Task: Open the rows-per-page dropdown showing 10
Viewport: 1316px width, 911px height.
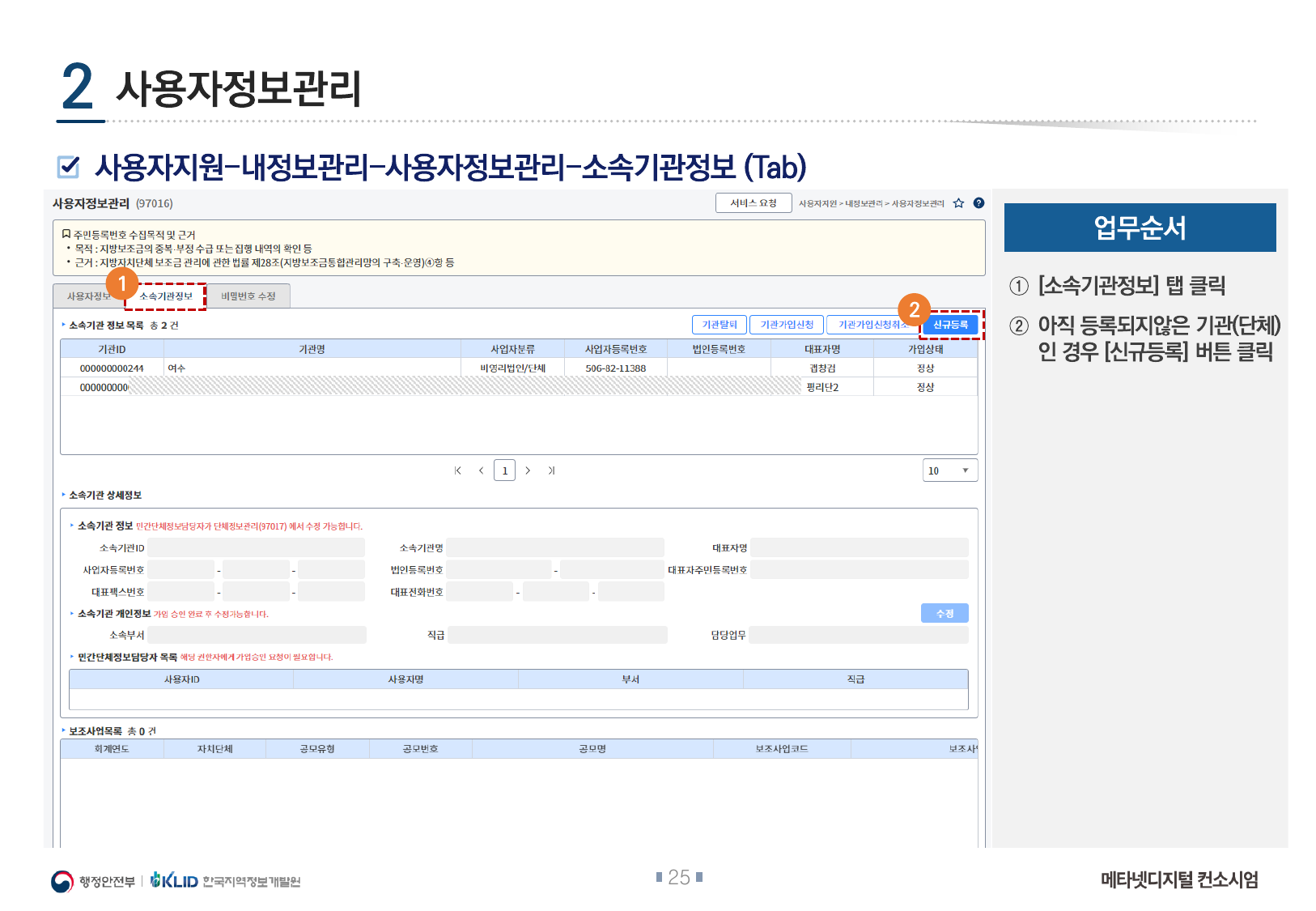Action: tap(949, 470)
